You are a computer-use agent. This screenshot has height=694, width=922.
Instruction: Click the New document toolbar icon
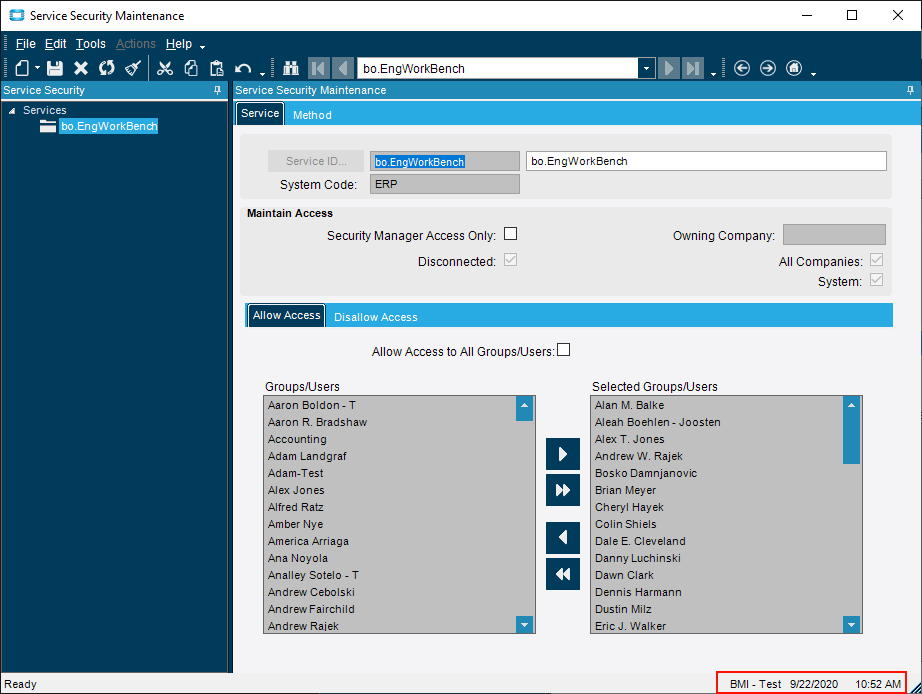pyautogui.click(x=22, y=68)
